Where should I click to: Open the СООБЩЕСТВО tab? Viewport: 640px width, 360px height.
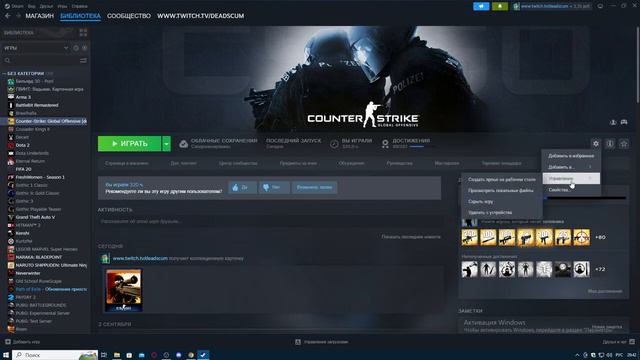(129, 16)
